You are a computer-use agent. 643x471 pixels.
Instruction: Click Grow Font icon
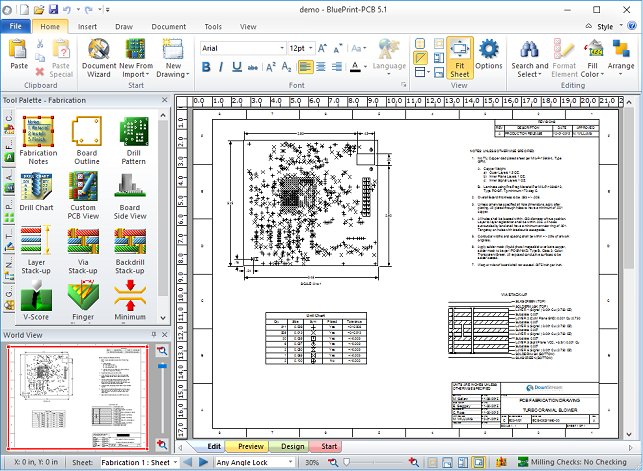tap(322, 48)
